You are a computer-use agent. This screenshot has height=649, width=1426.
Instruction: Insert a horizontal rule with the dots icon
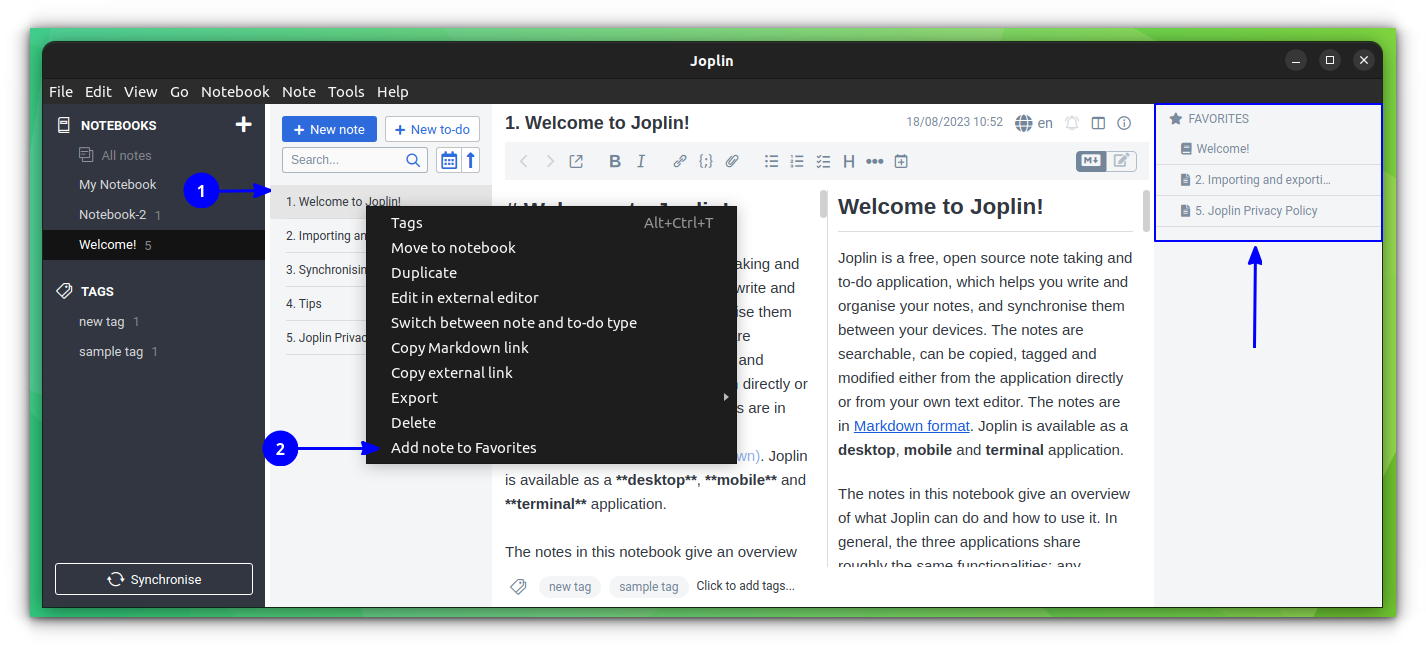[875, 161]
